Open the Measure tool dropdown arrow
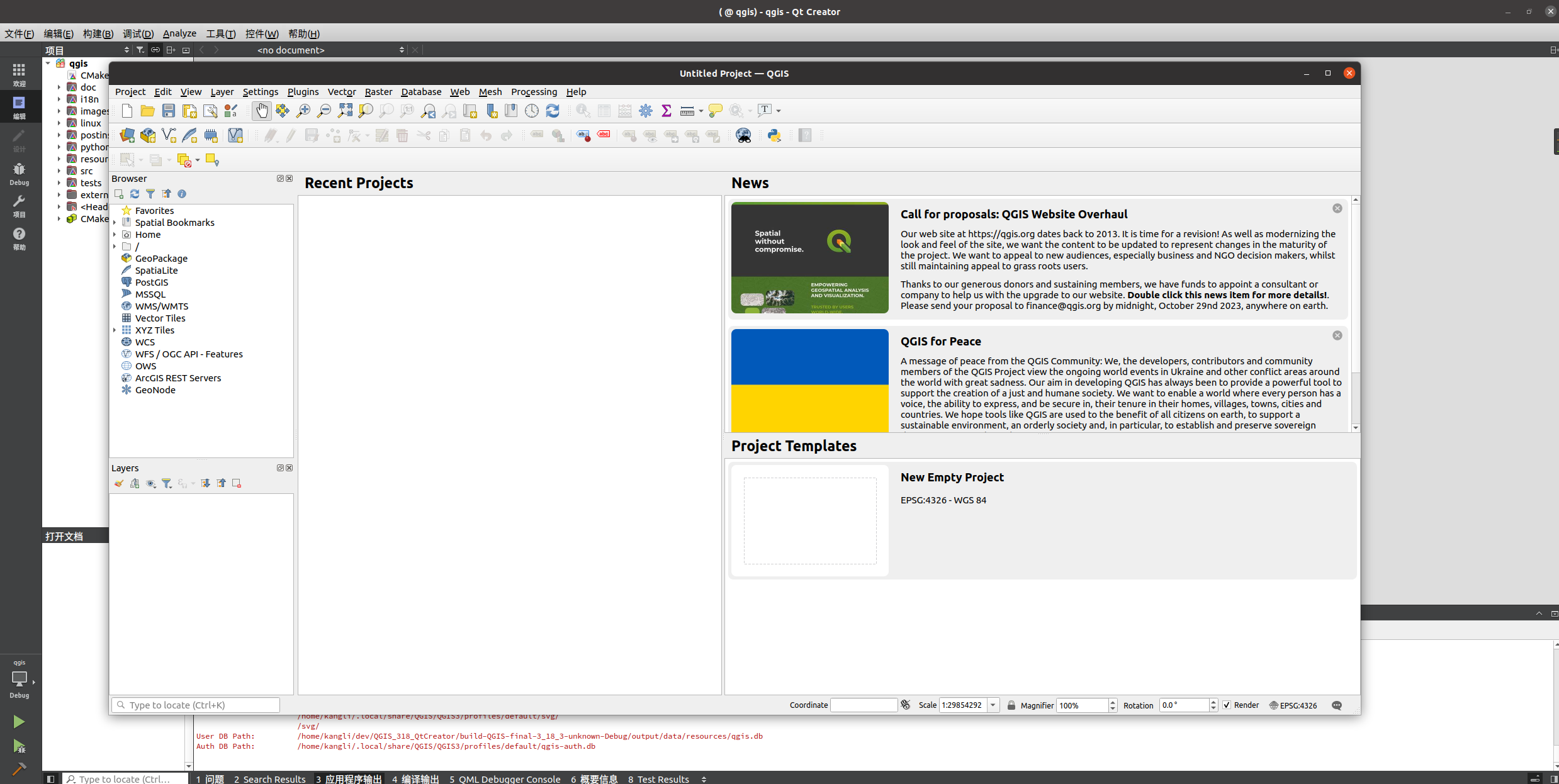 tap(701, 111)
